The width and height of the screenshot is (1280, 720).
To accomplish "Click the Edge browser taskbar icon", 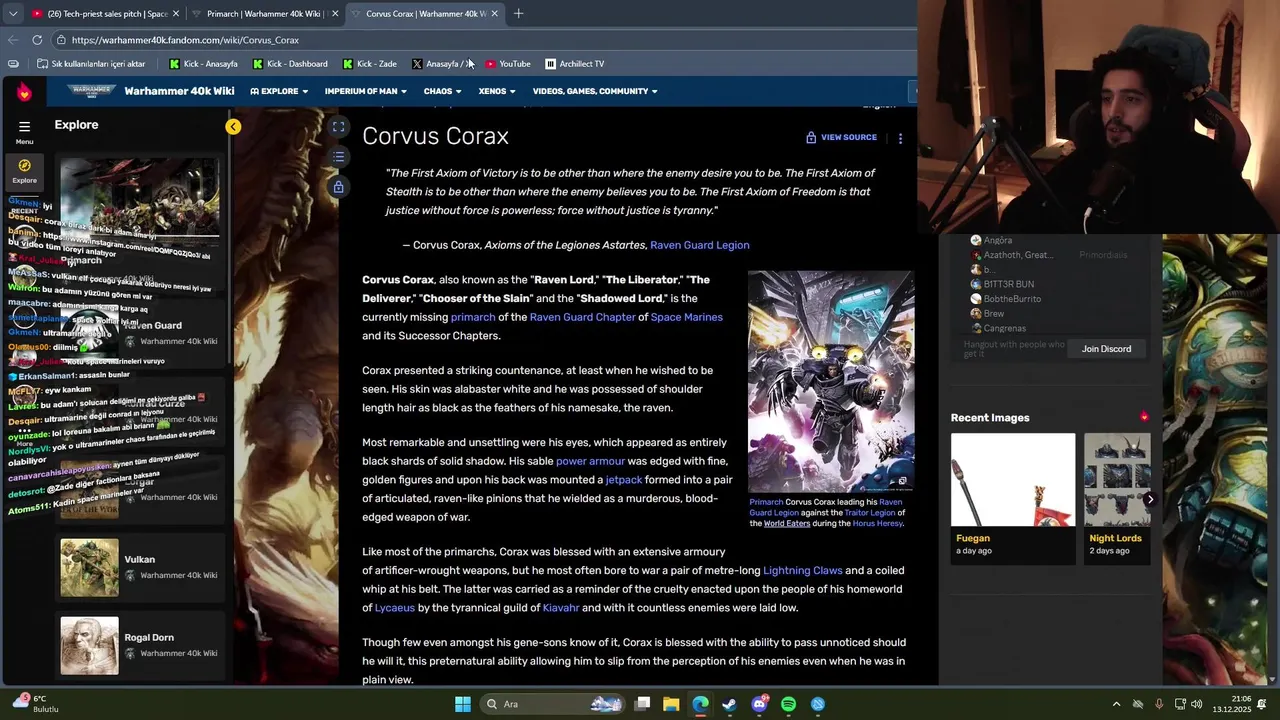I will [700, 704].
